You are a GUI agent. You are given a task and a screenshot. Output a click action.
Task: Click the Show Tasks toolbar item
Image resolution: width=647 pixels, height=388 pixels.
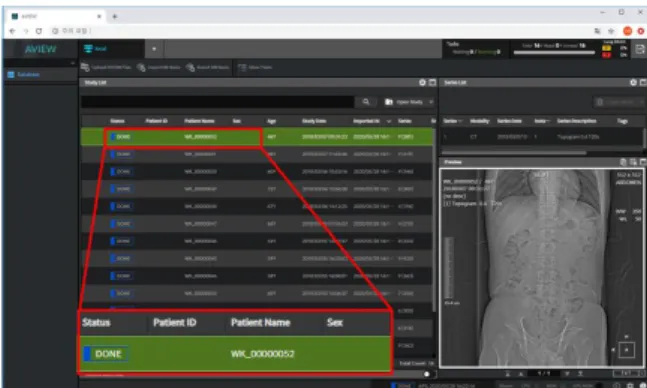pos(255,67)
